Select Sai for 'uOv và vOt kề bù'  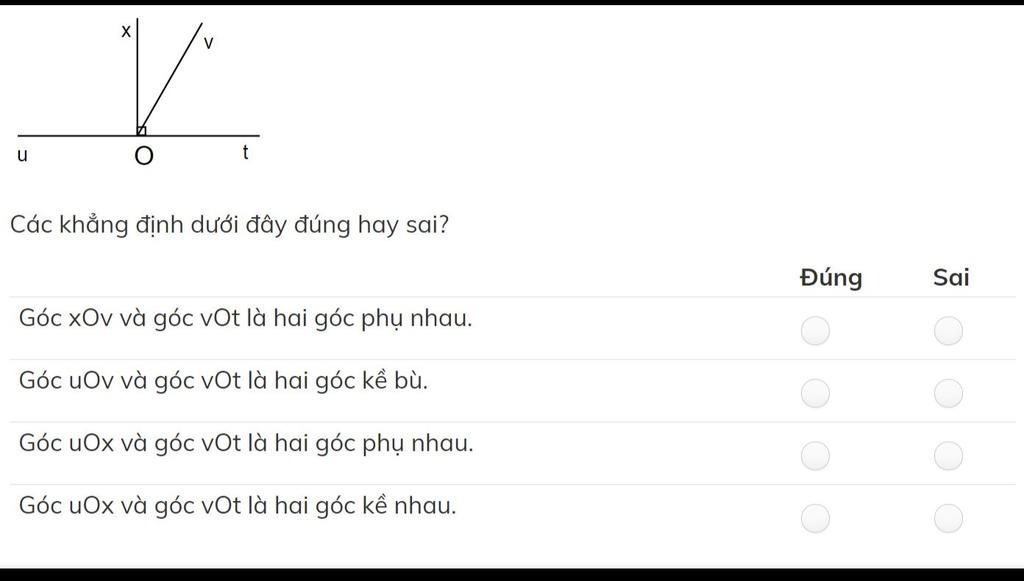[948, 394]
